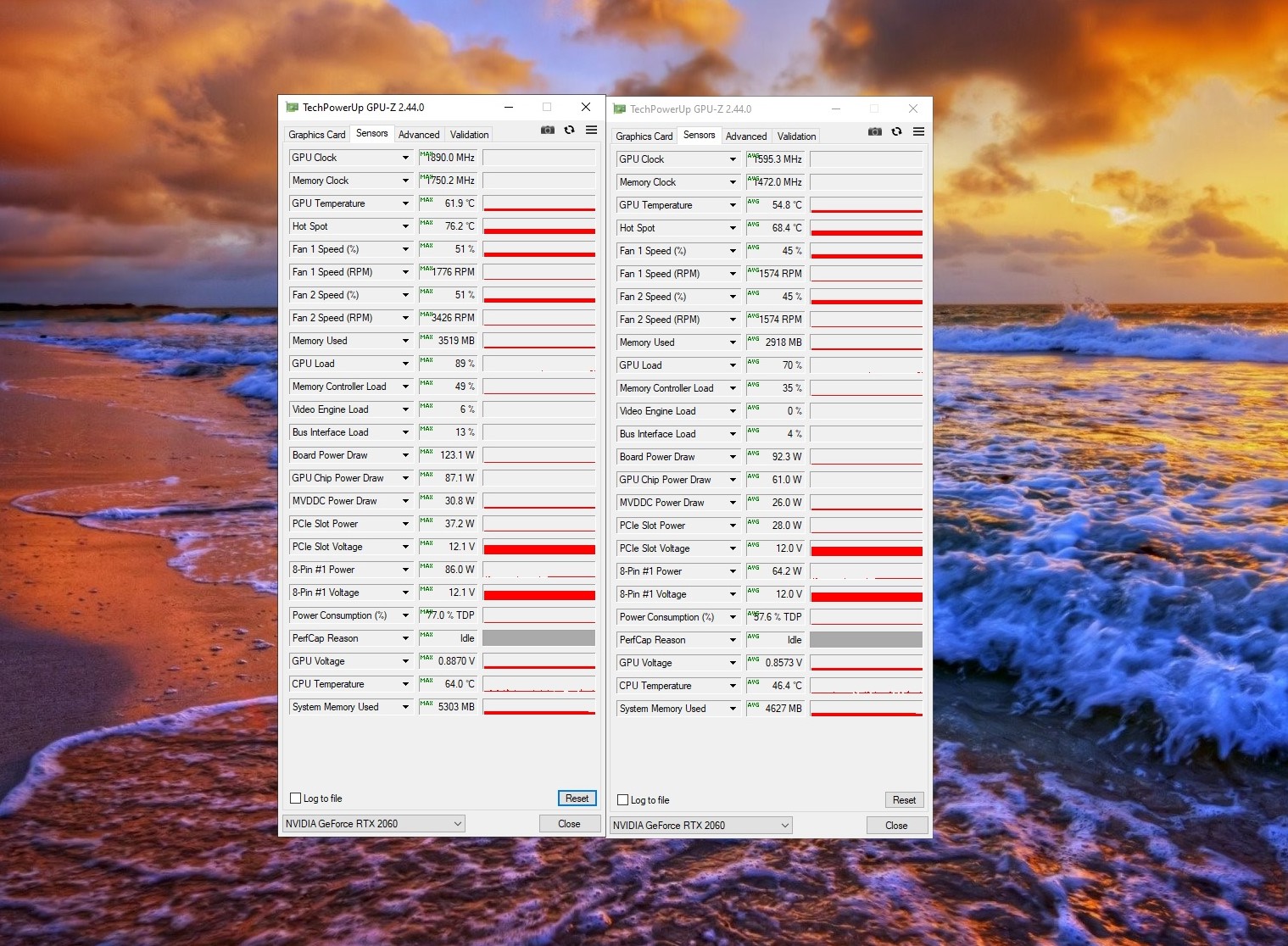Open the Hot Spot sensor dropdown in left window
This screenshot has width=1288, height=946.
tap(405, 226)
